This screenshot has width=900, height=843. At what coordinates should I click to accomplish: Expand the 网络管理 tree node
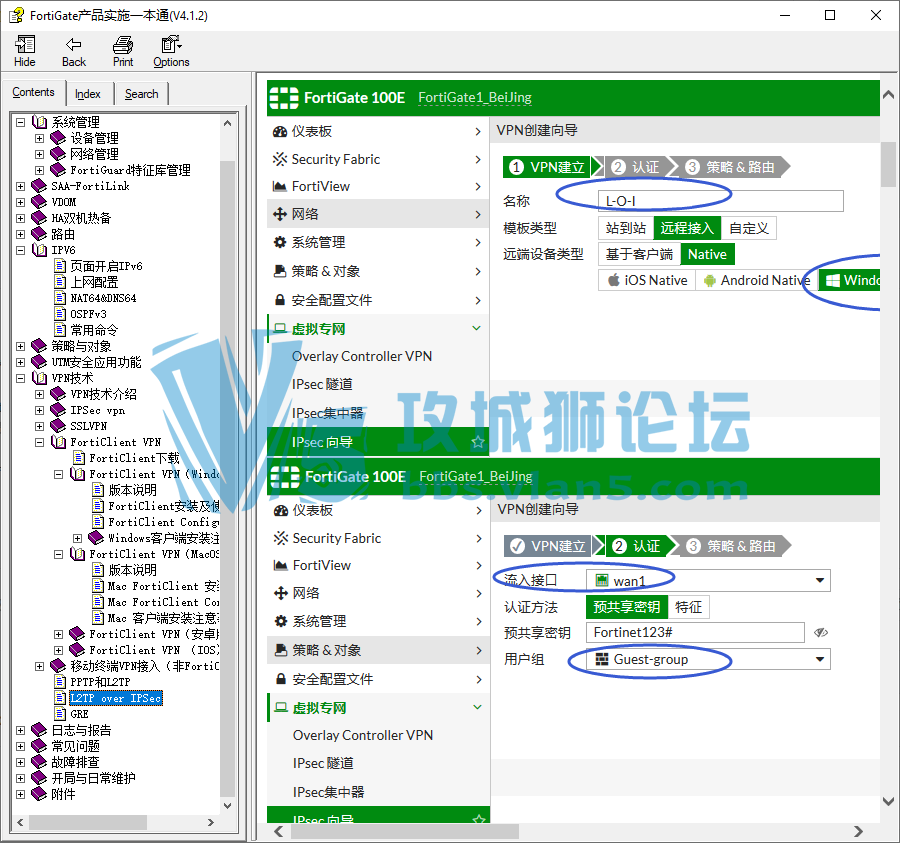point(40,154)
